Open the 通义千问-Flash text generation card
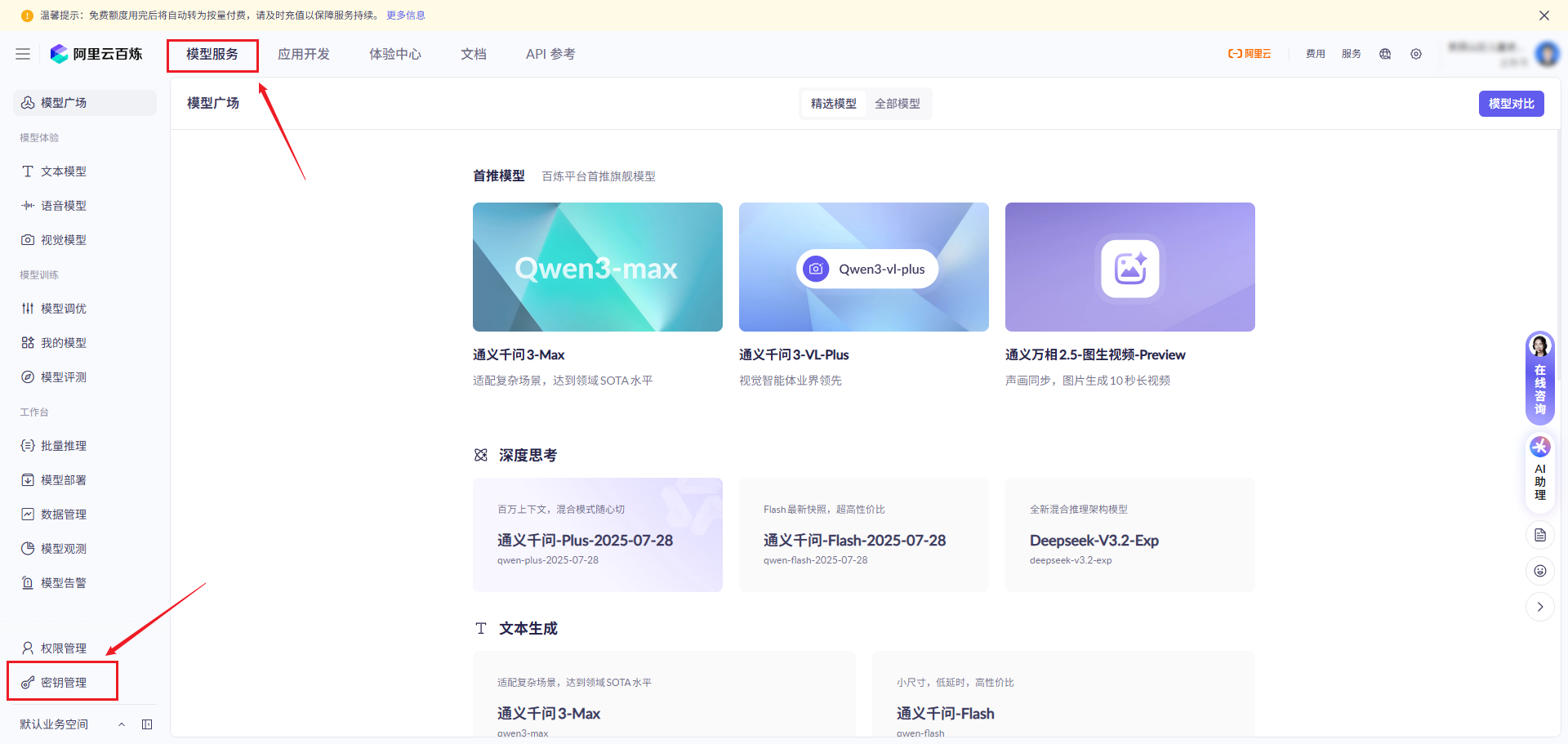This screenshot has width=1568, height=744. [x=1063, y=695]
